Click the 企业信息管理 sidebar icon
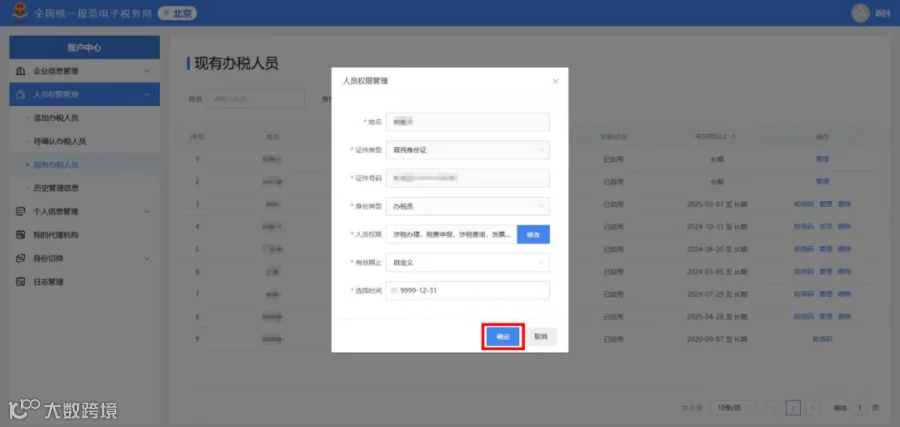The width and height of the screenshot is (900, 427). (x=21, y=71)
